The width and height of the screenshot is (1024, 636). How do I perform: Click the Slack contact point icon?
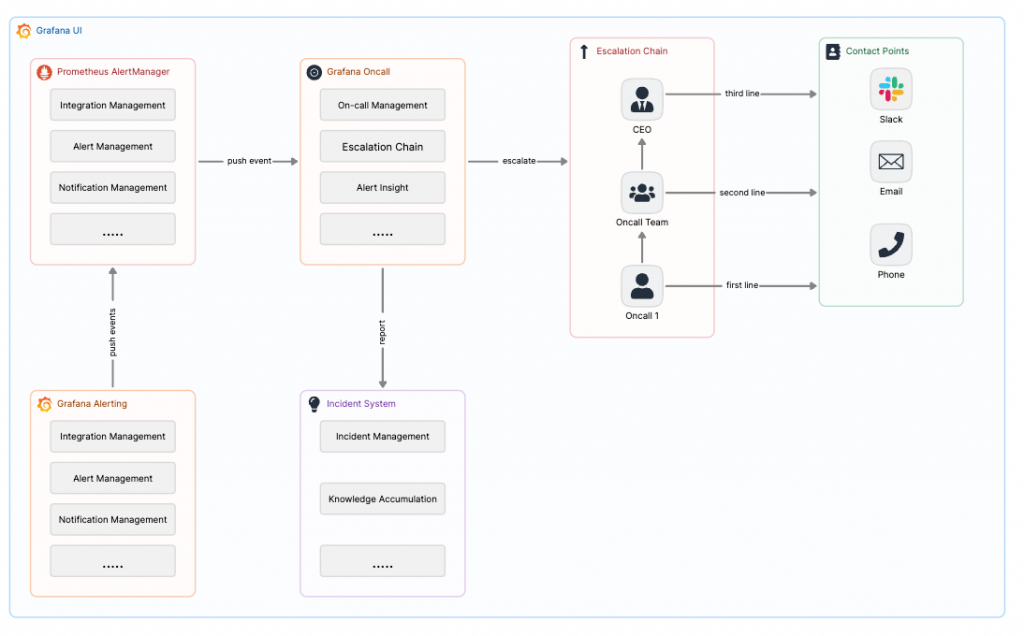coord(891,89)
